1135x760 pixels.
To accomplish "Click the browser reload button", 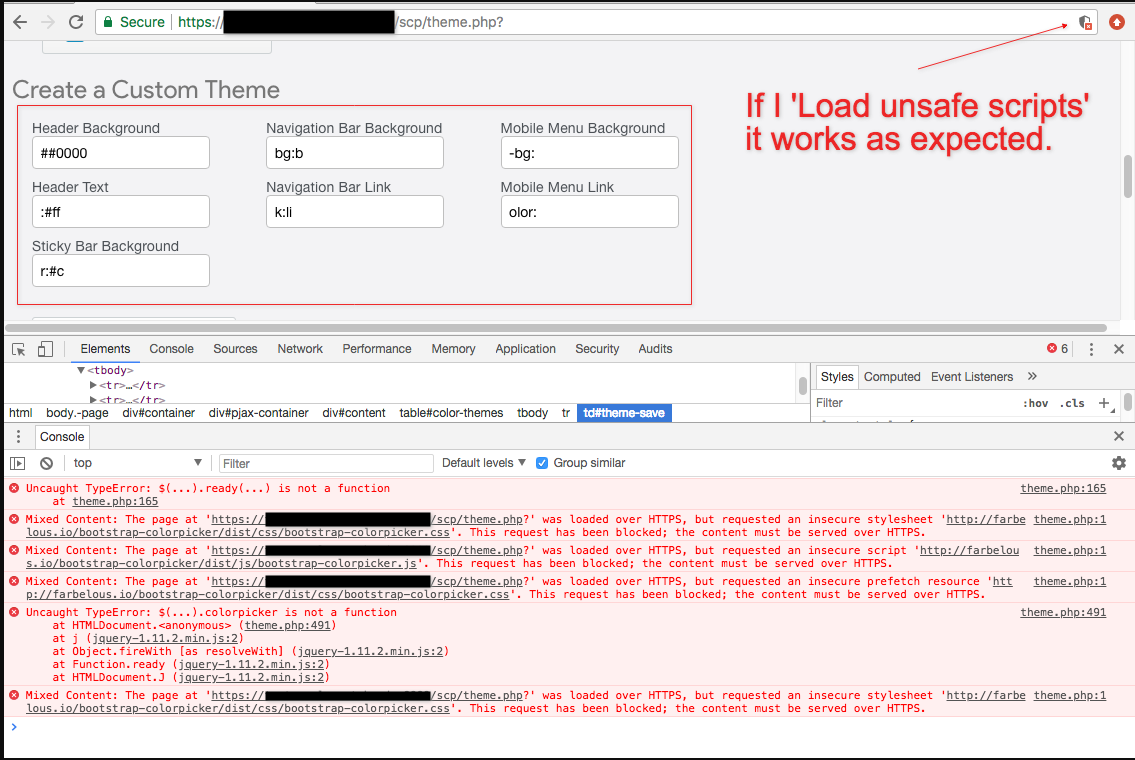I will coord(76,22).
